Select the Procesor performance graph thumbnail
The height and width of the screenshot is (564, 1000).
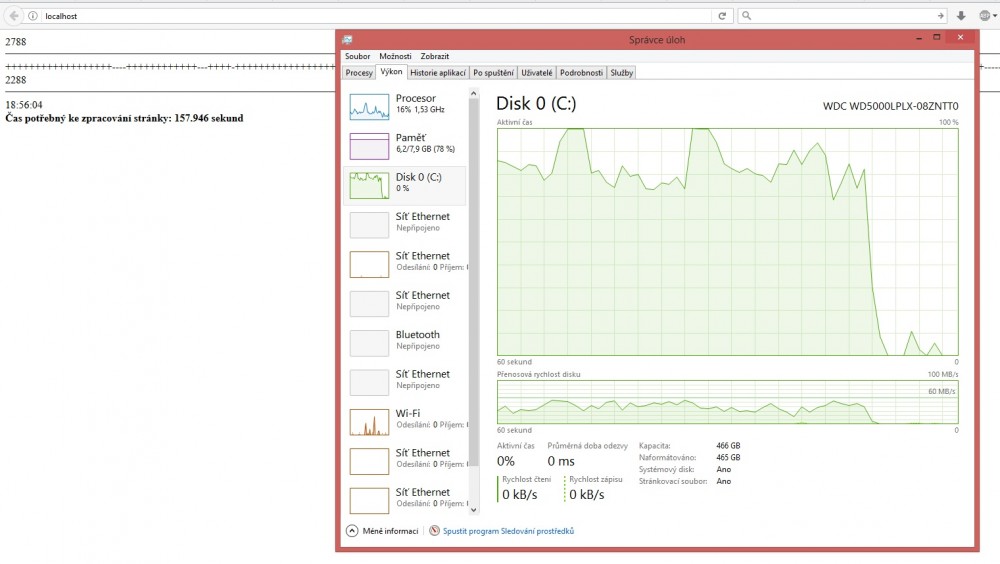(369, 106)
